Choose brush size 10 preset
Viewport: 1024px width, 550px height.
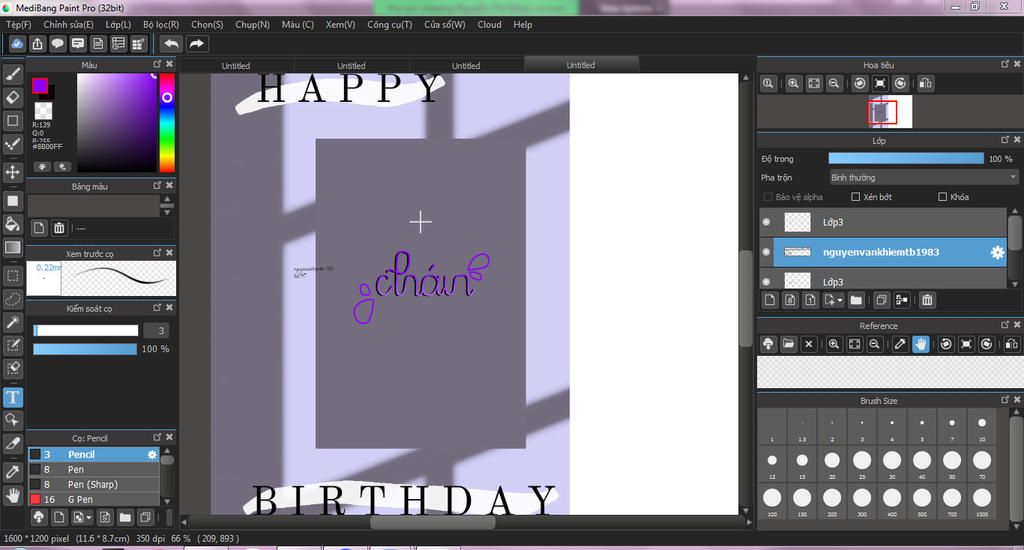click(982, 427)
